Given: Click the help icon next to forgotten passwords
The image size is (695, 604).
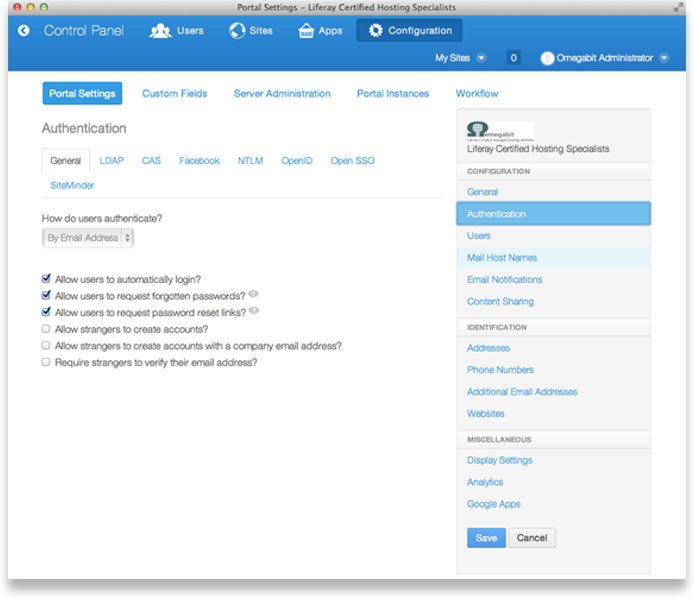Looking at the screenshot, I should click(253, 294).
